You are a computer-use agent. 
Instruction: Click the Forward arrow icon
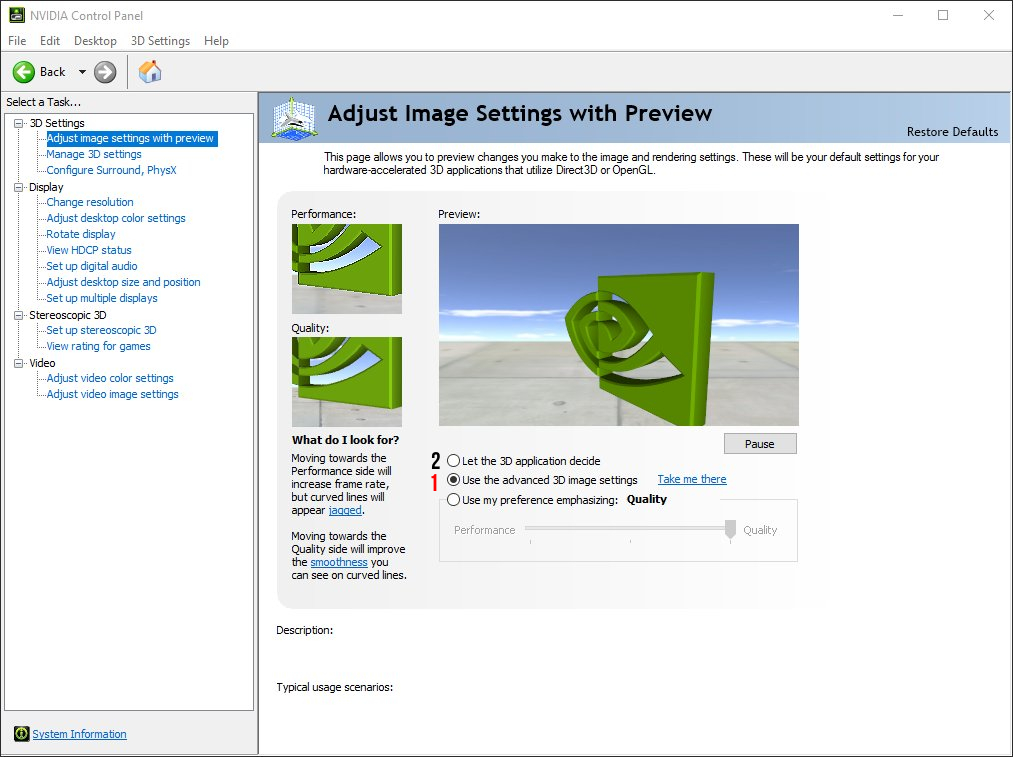click(105, 72)
